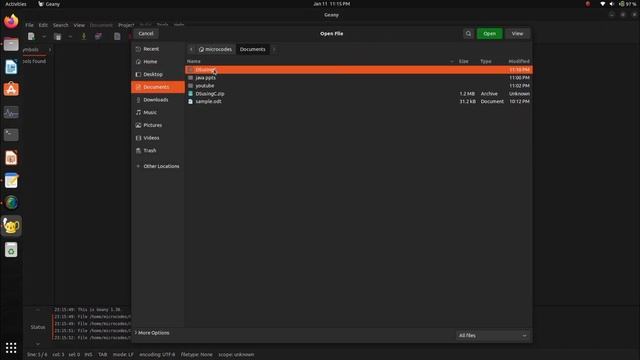This screenshot has height=360, width=640.
Task: Open Terminal from the dock
Action: point(11,135)
